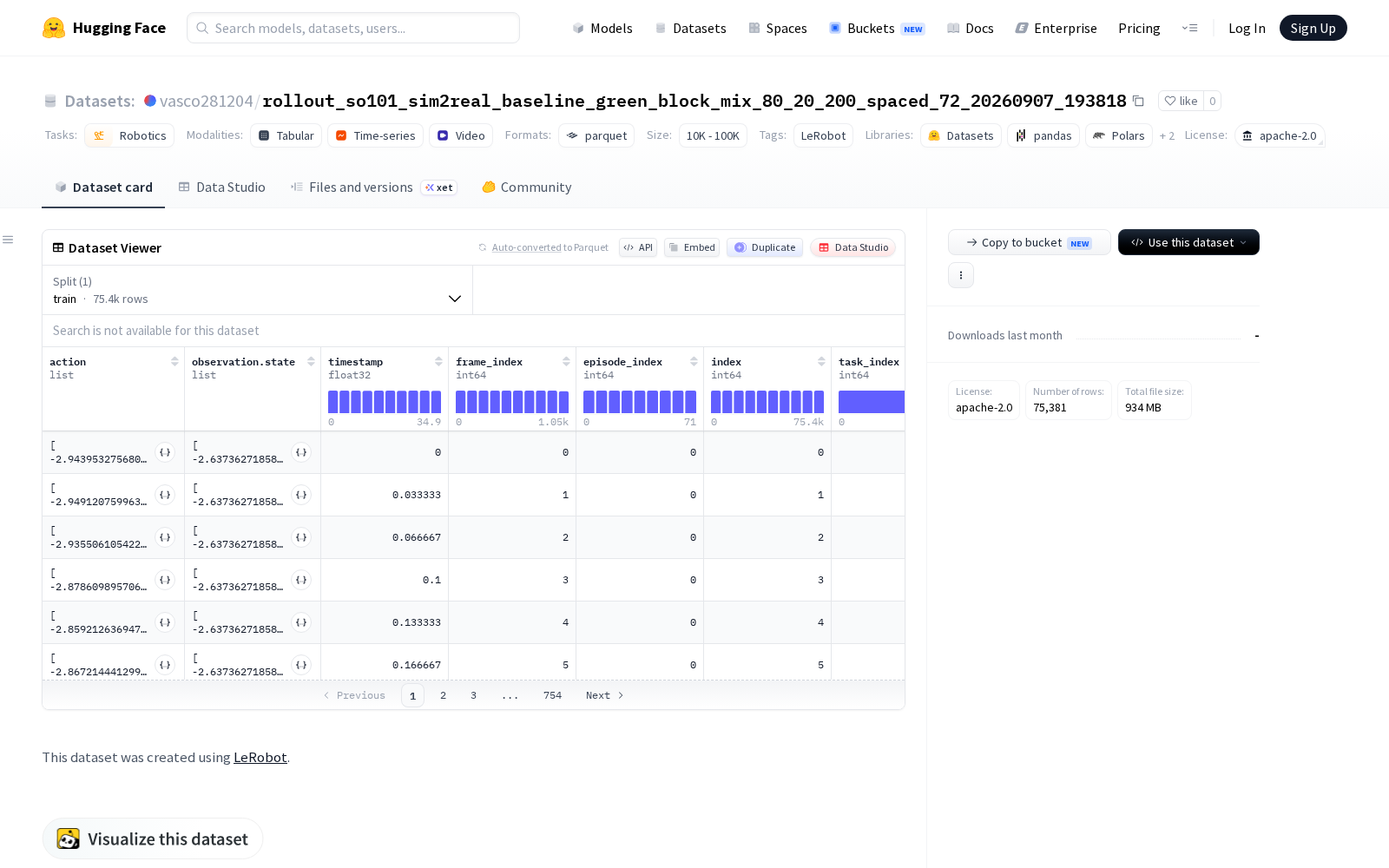The height and width of the screenshot is (868, 1389).
Task: Click the Embed button
Action: [692, 247]
